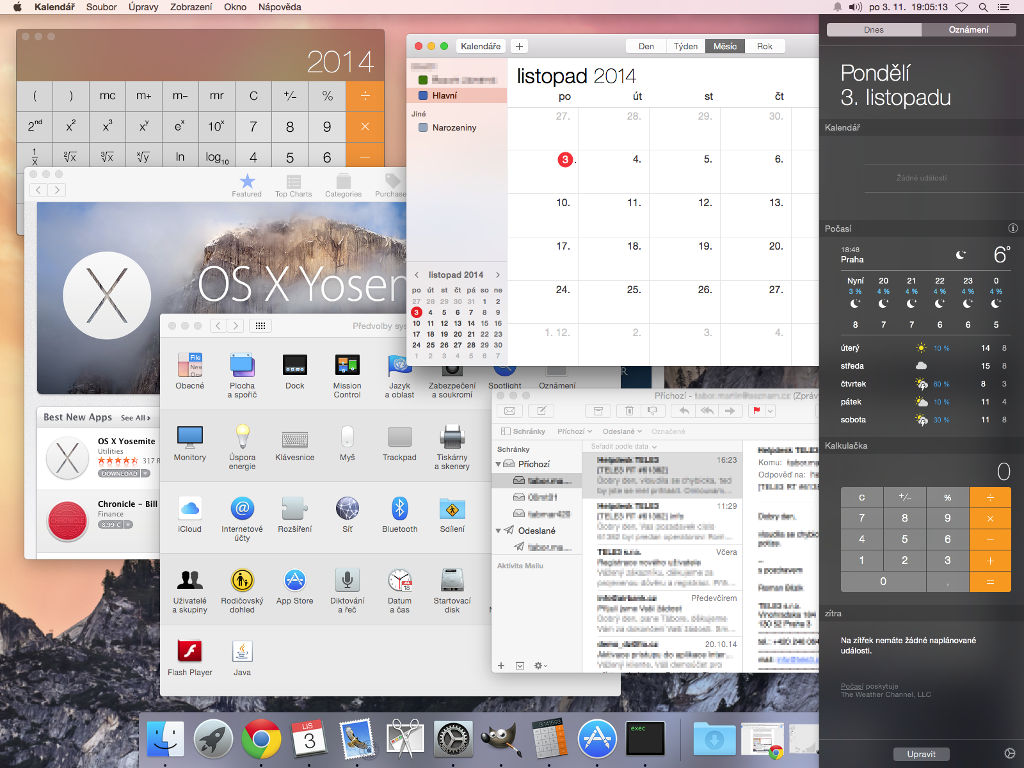Open Launchpad rocket icon in the Dock
The width and height of the screenshot is (1024, 768).
[x=214, y=739]
